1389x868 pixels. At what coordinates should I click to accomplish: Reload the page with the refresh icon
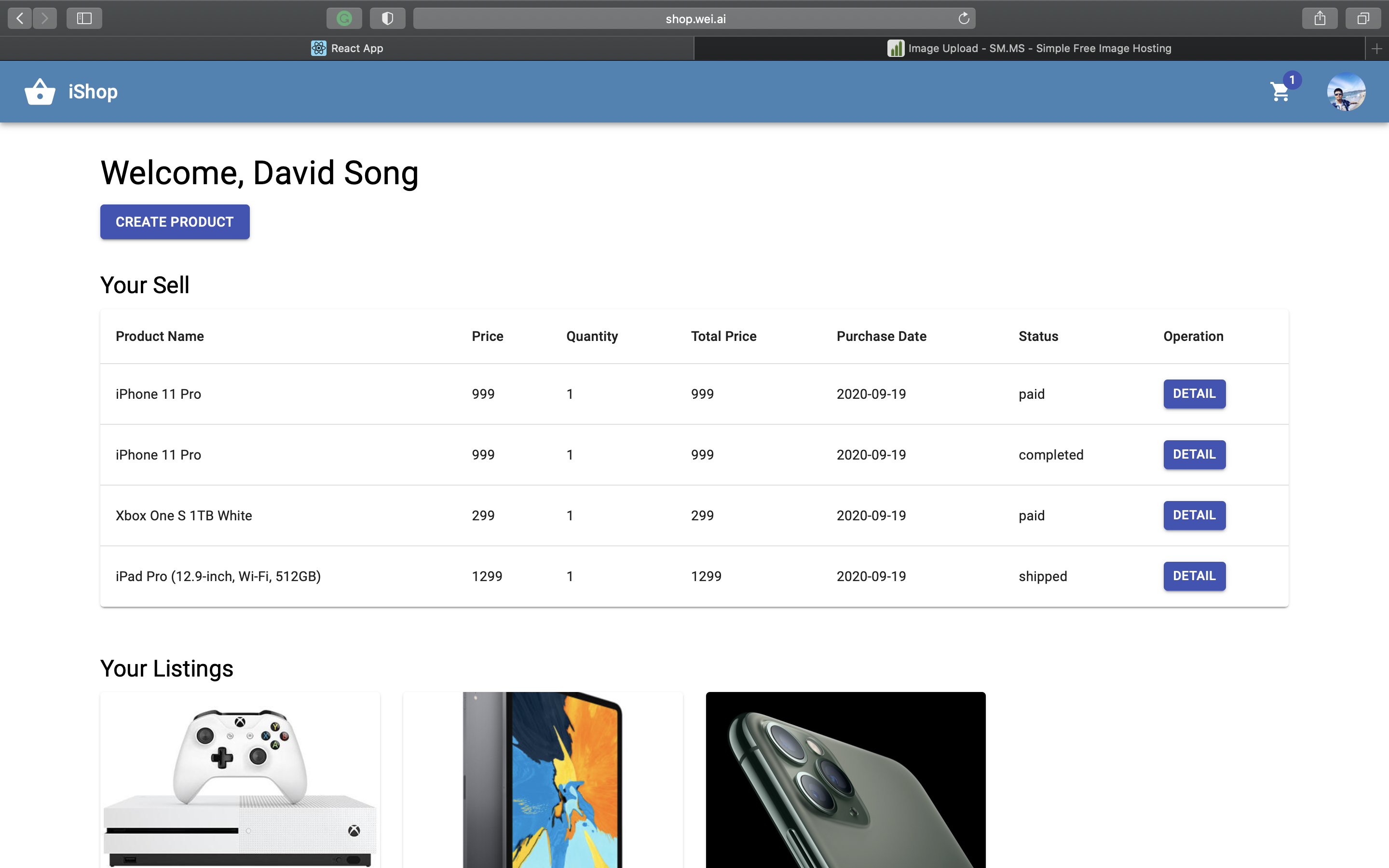(x=964, y=18)
